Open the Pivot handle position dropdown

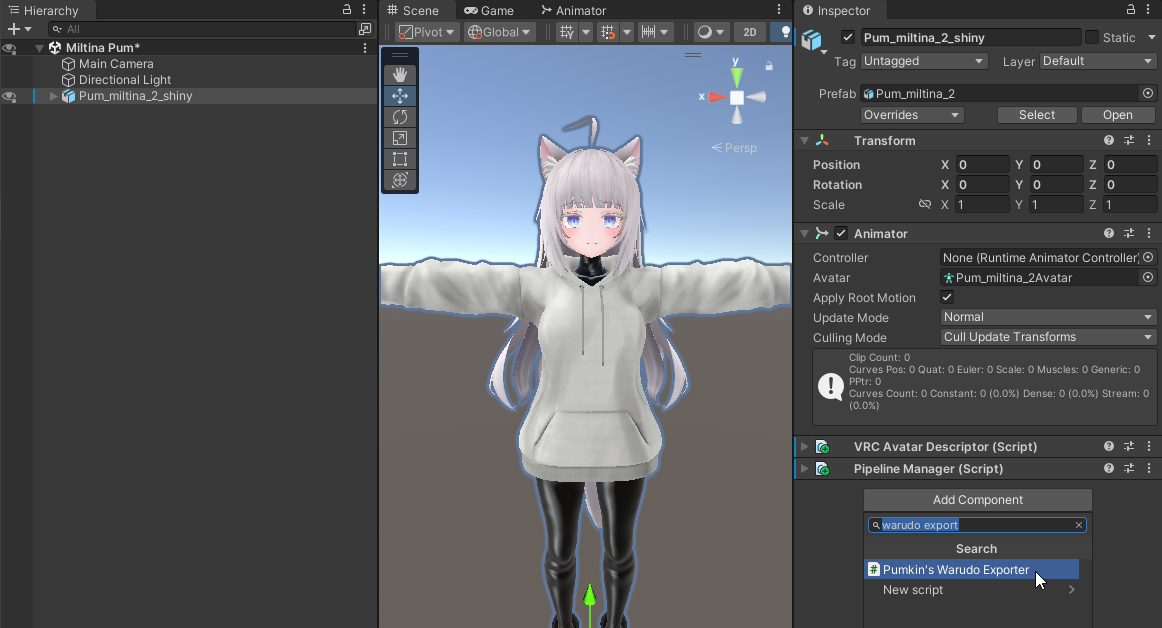(426, 32)
